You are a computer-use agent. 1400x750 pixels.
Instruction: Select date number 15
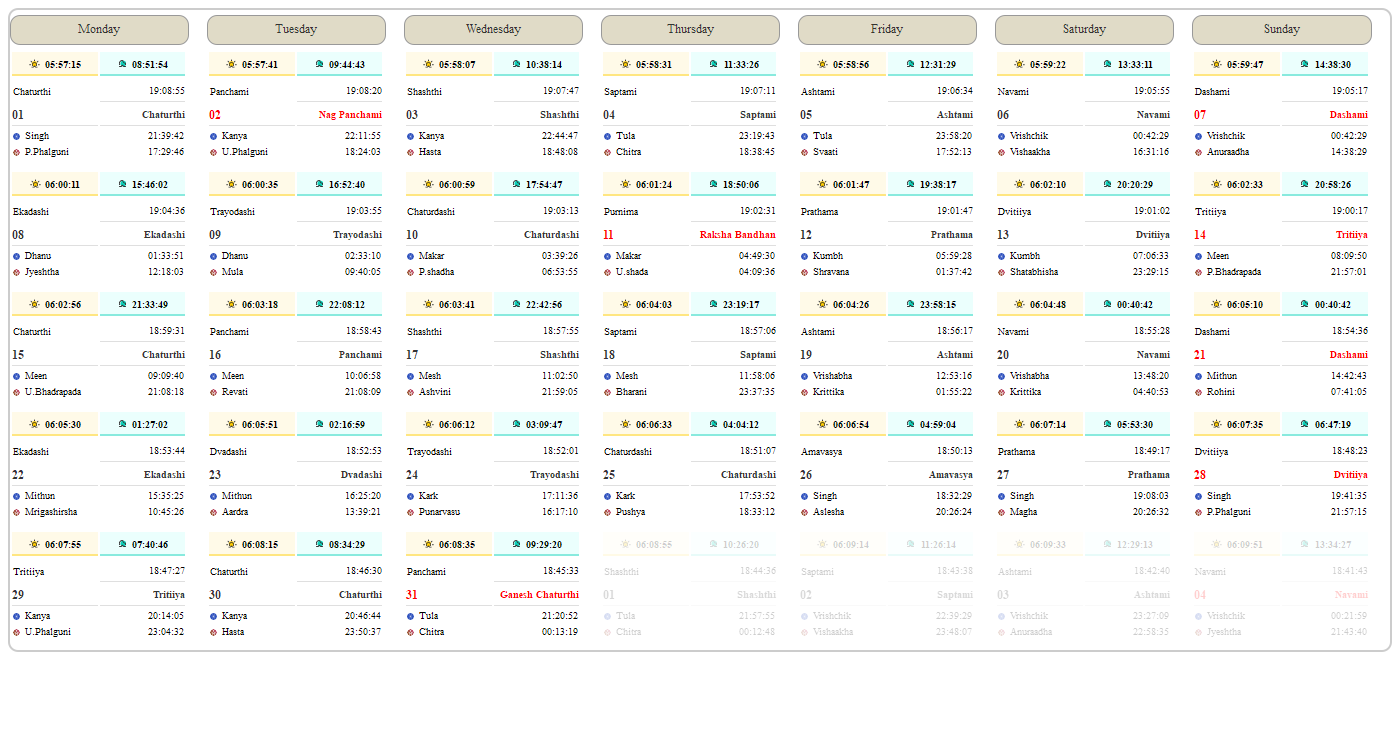click(18, 355)
